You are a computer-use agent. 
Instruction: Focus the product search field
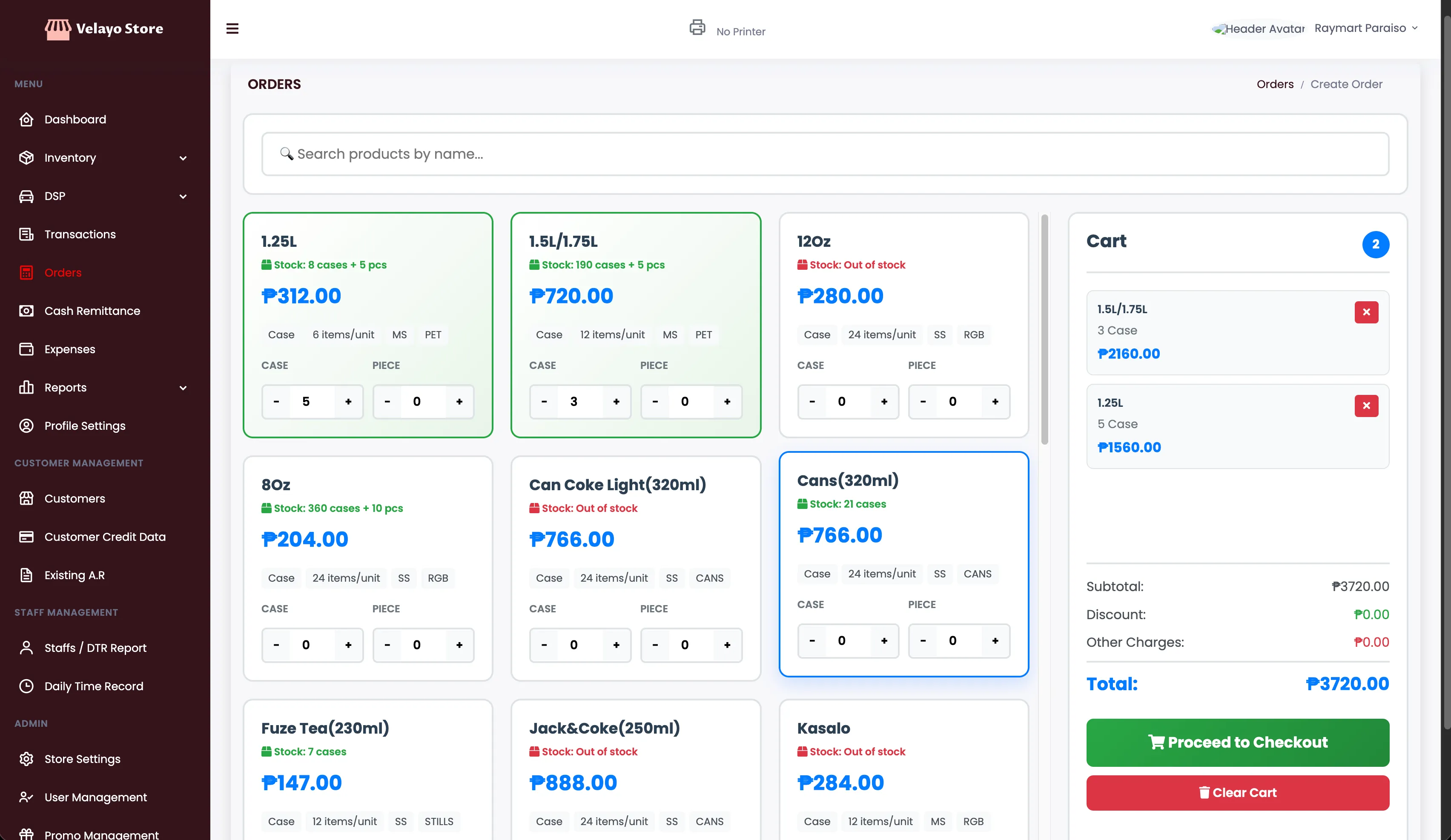[825, 154]
